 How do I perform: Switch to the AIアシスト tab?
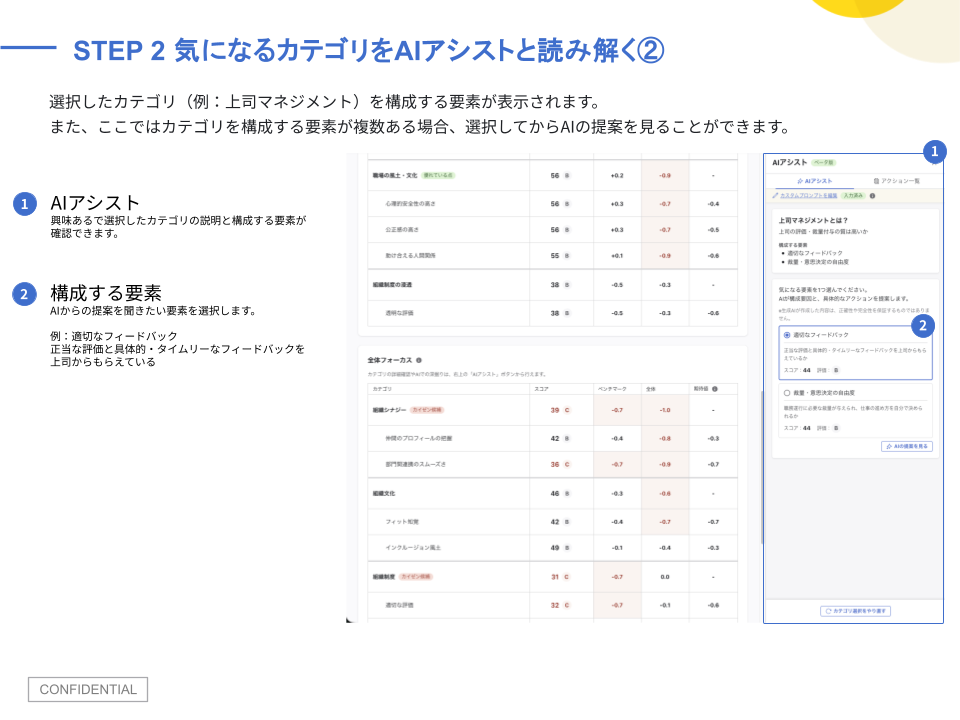pyautogui.click(x=814, y=181)
